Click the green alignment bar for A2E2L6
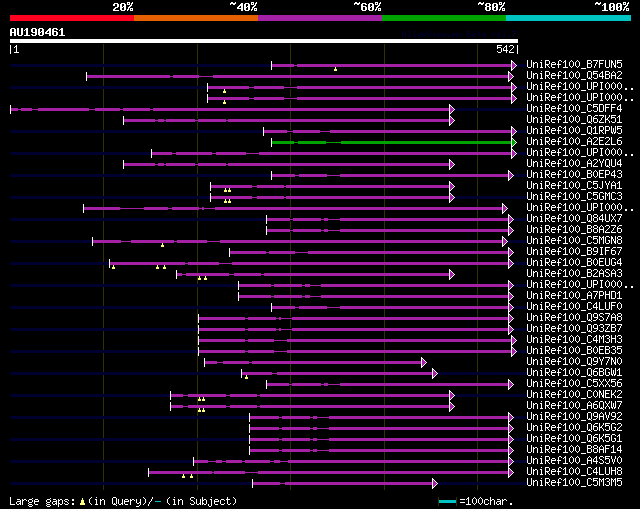The height and width of the screenshot is (509, 640). [394, 142]
